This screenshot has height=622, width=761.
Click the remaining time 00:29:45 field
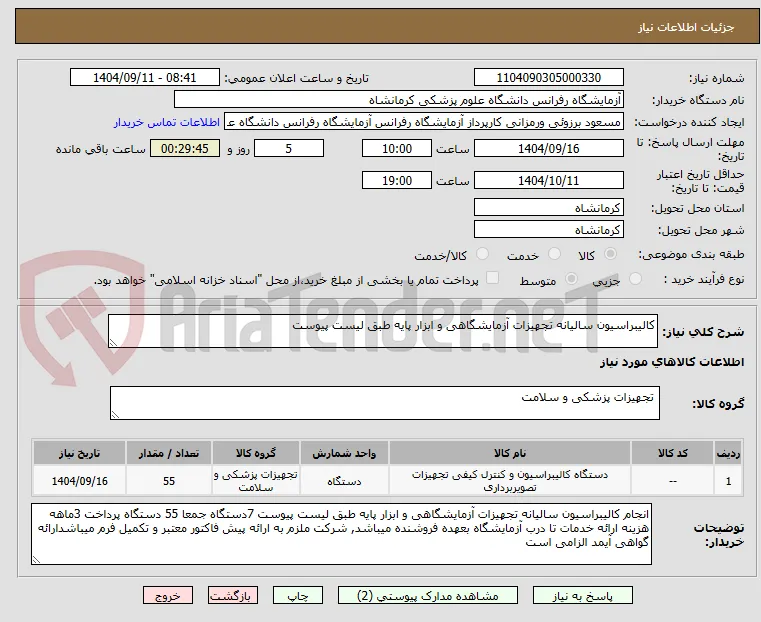[184, 148]
